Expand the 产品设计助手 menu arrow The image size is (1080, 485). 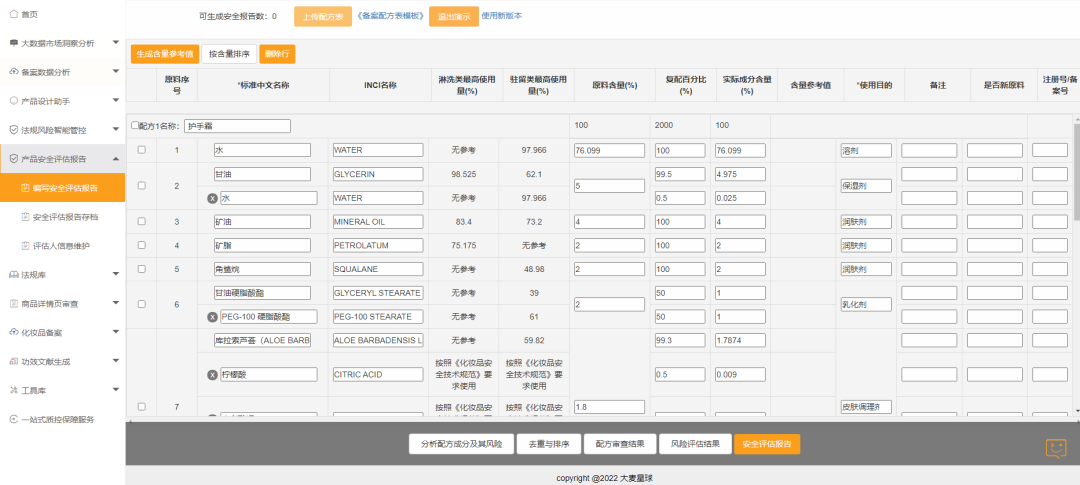(x=116, y=101)
